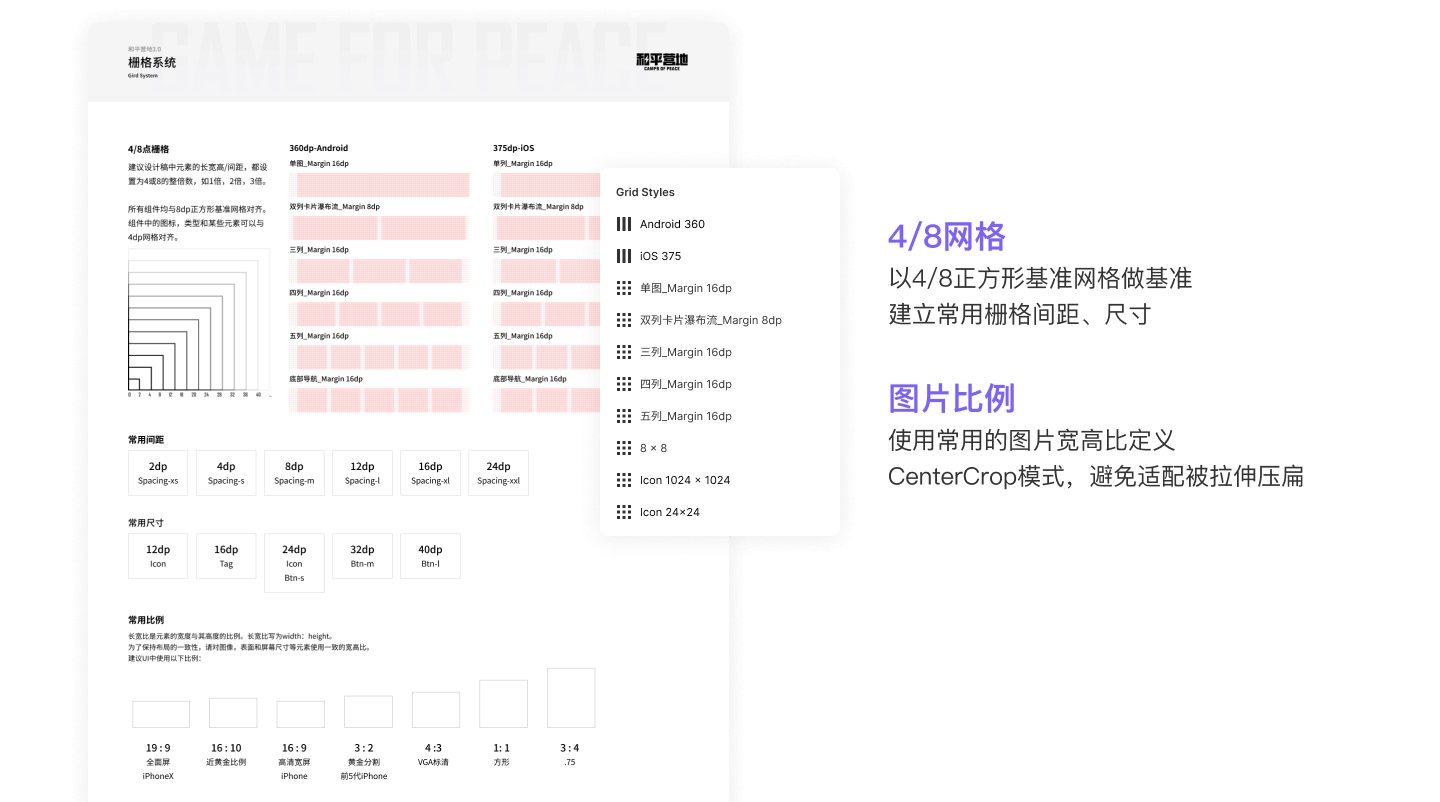This screenshot has width=1440, height=802.
Task: Click Android 双列卡片瀑布流_Margin 8dp grid preview
Action: tap(379, 227)
